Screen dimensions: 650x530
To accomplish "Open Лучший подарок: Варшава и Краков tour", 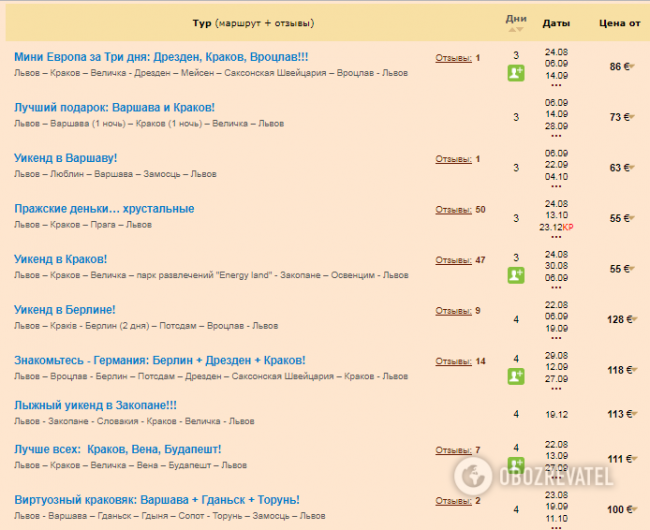I will coord(114,107).
